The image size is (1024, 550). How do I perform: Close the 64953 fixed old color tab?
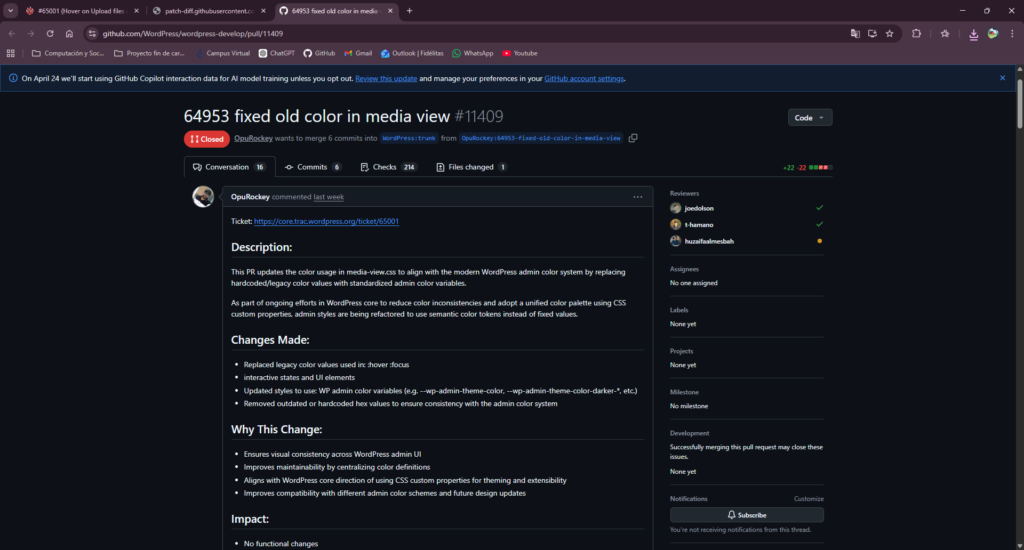click(390, 10)
